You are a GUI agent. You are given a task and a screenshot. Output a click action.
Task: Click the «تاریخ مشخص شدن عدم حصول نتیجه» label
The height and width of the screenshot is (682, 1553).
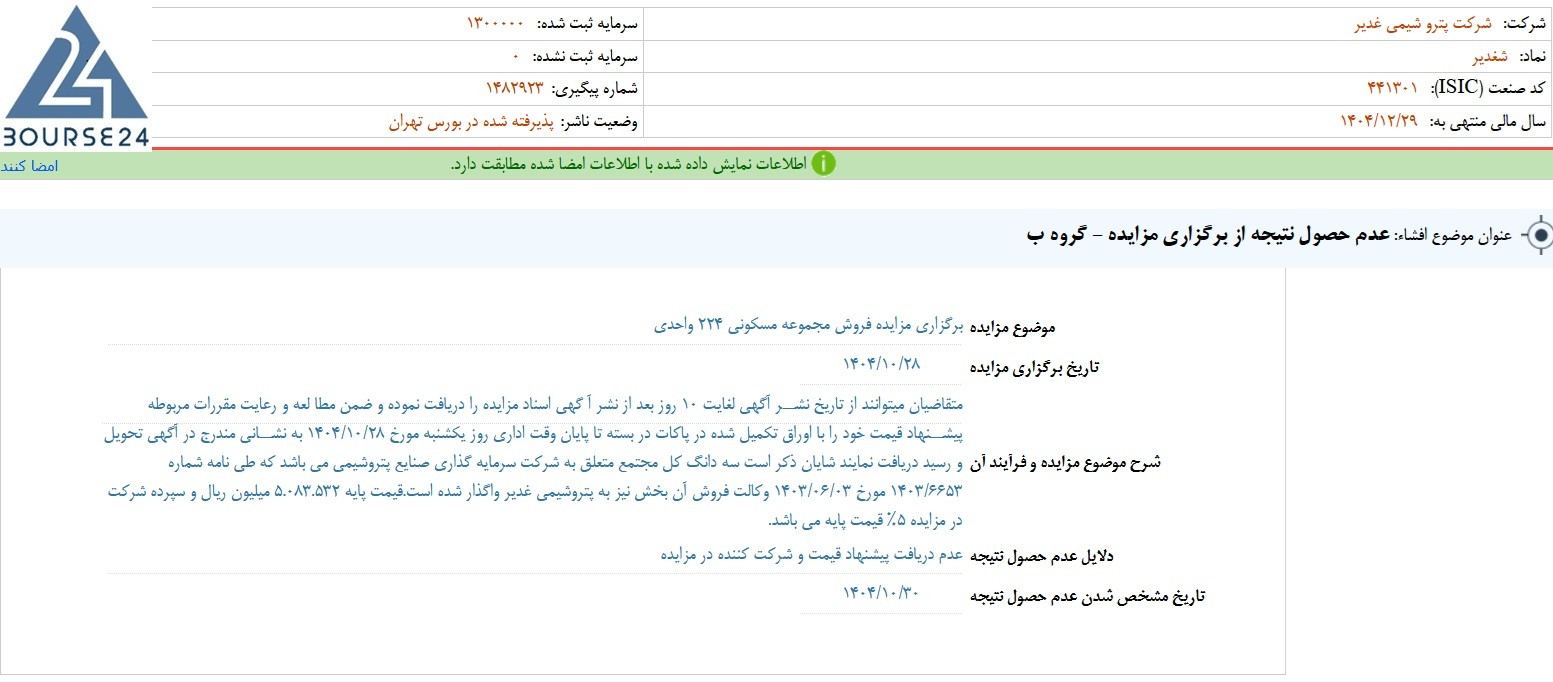tap(1087, 597)
